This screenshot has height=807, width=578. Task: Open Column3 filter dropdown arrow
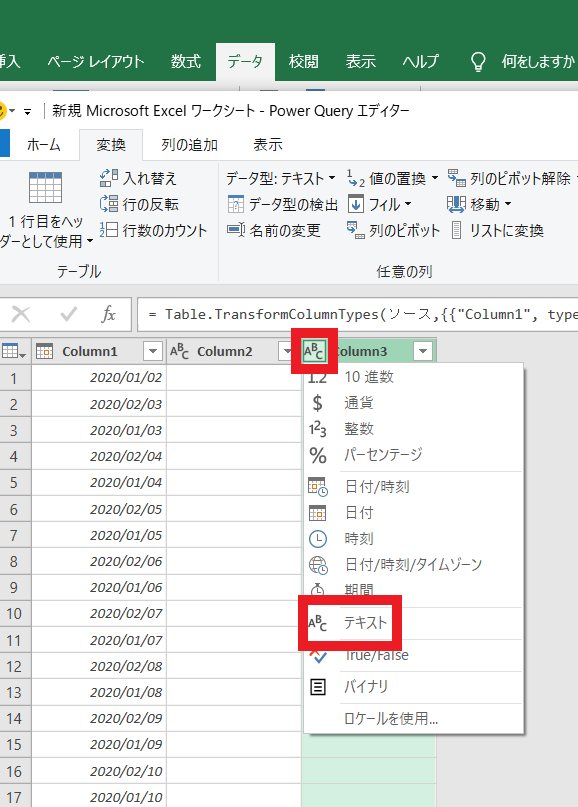[423, 352]
